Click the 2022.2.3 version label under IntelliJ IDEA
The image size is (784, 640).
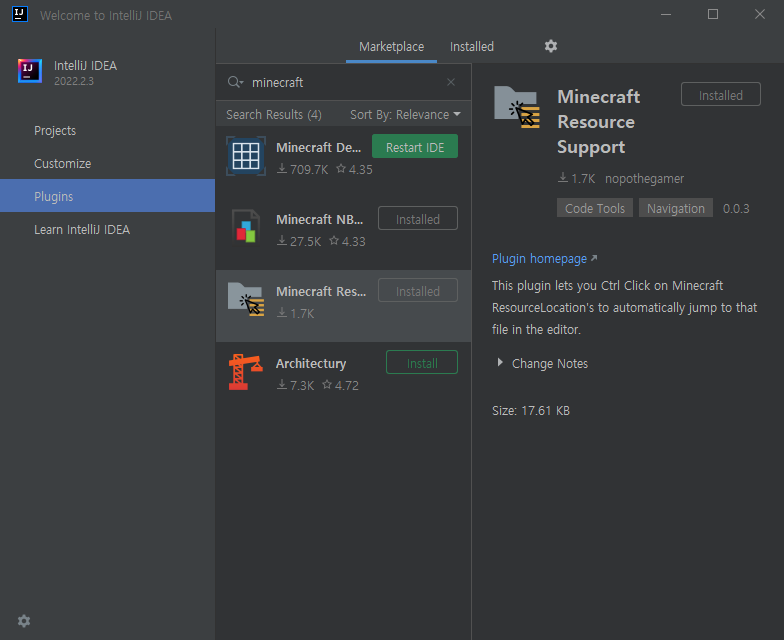point(74,81)
